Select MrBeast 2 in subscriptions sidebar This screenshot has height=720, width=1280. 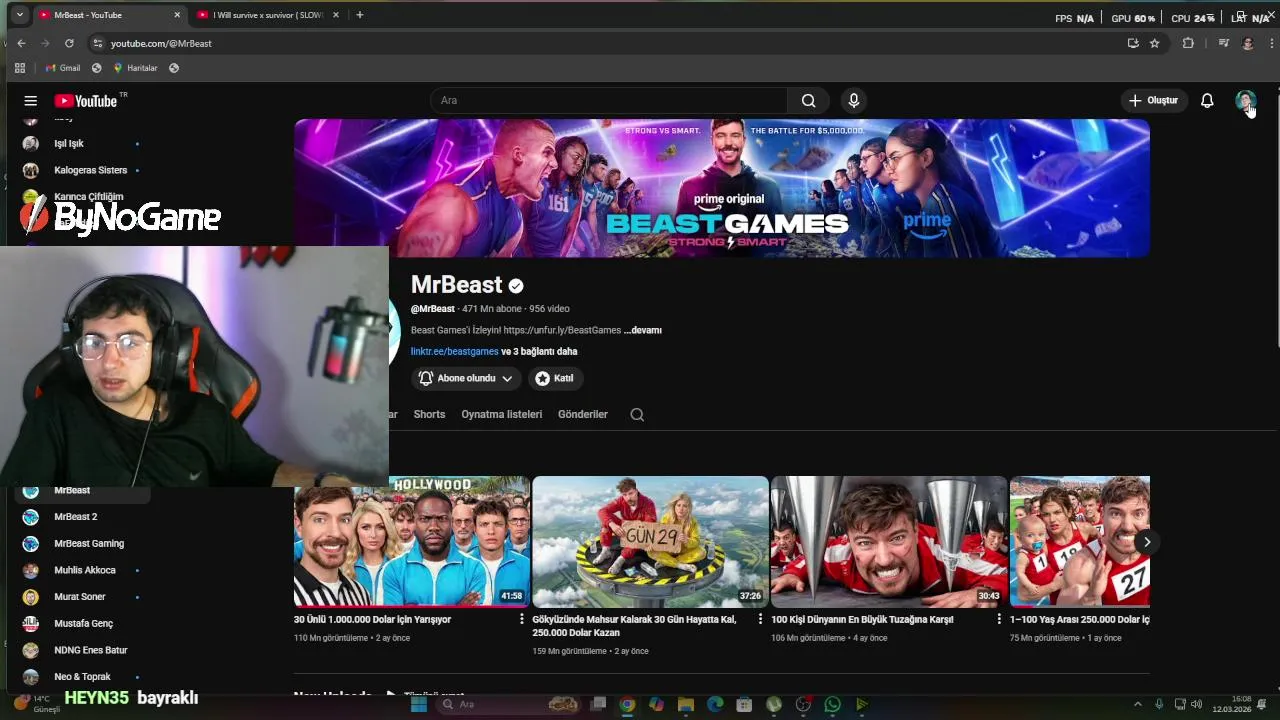click(x=76, y=517)
